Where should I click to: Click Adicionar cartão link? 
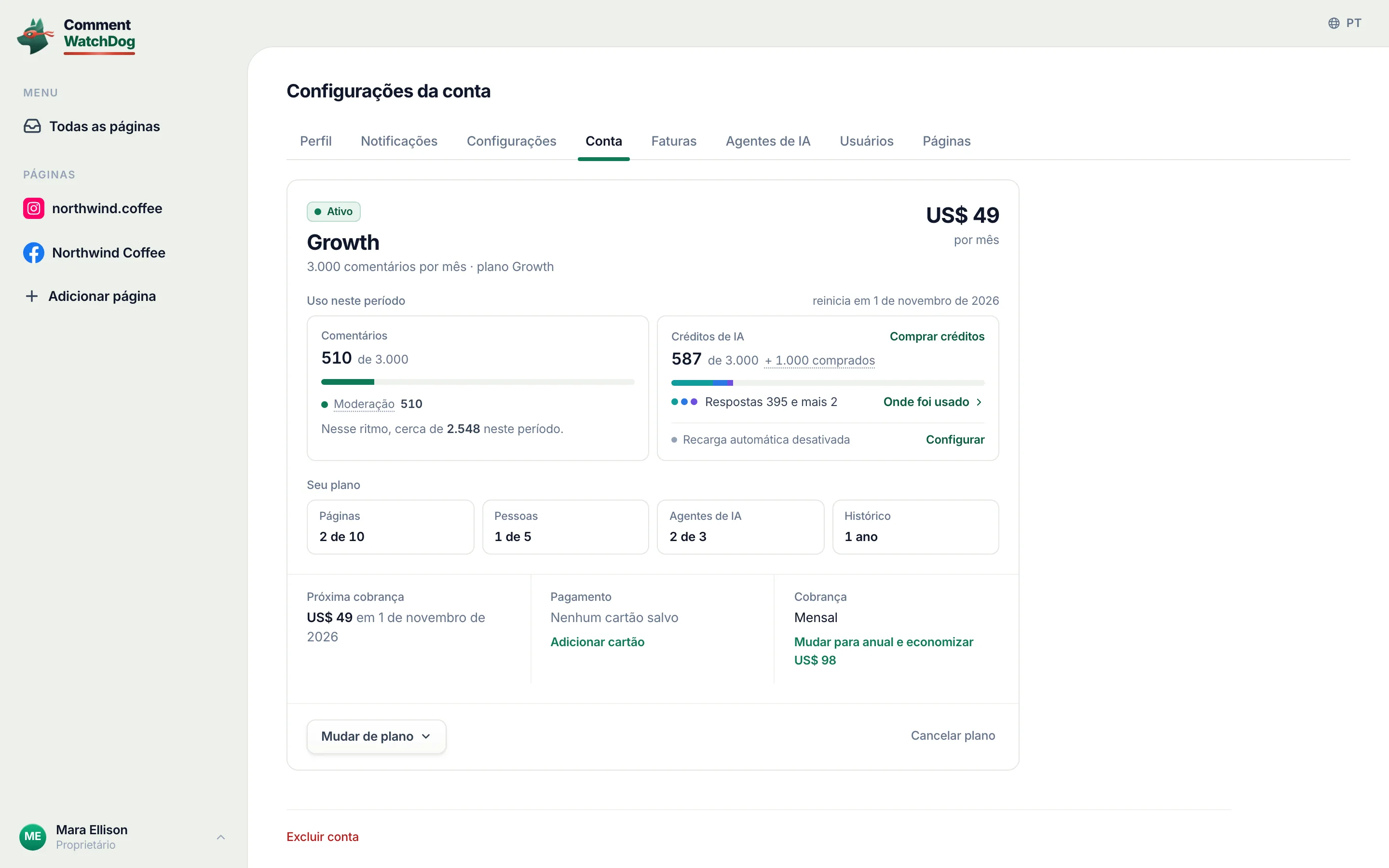[x=598, y=642]
